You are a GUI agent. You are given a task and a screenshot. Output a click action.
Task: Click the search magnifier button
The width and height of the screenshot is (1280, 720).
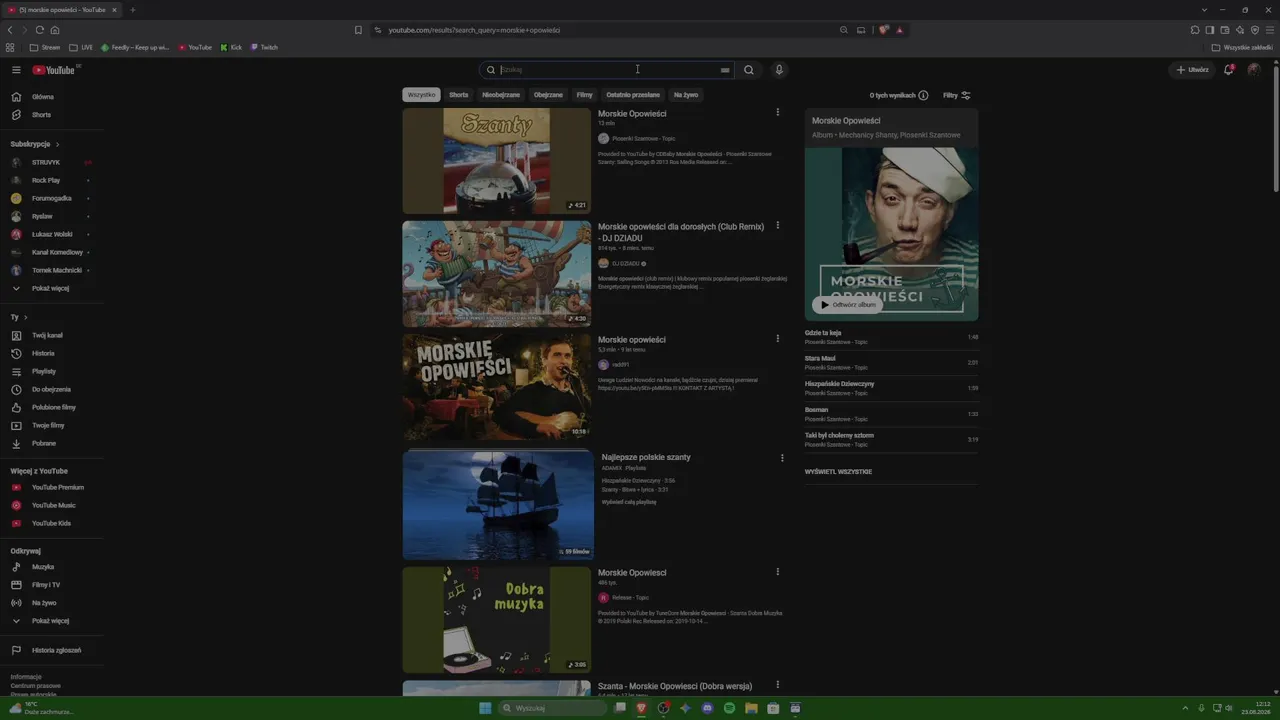point(748,70)
